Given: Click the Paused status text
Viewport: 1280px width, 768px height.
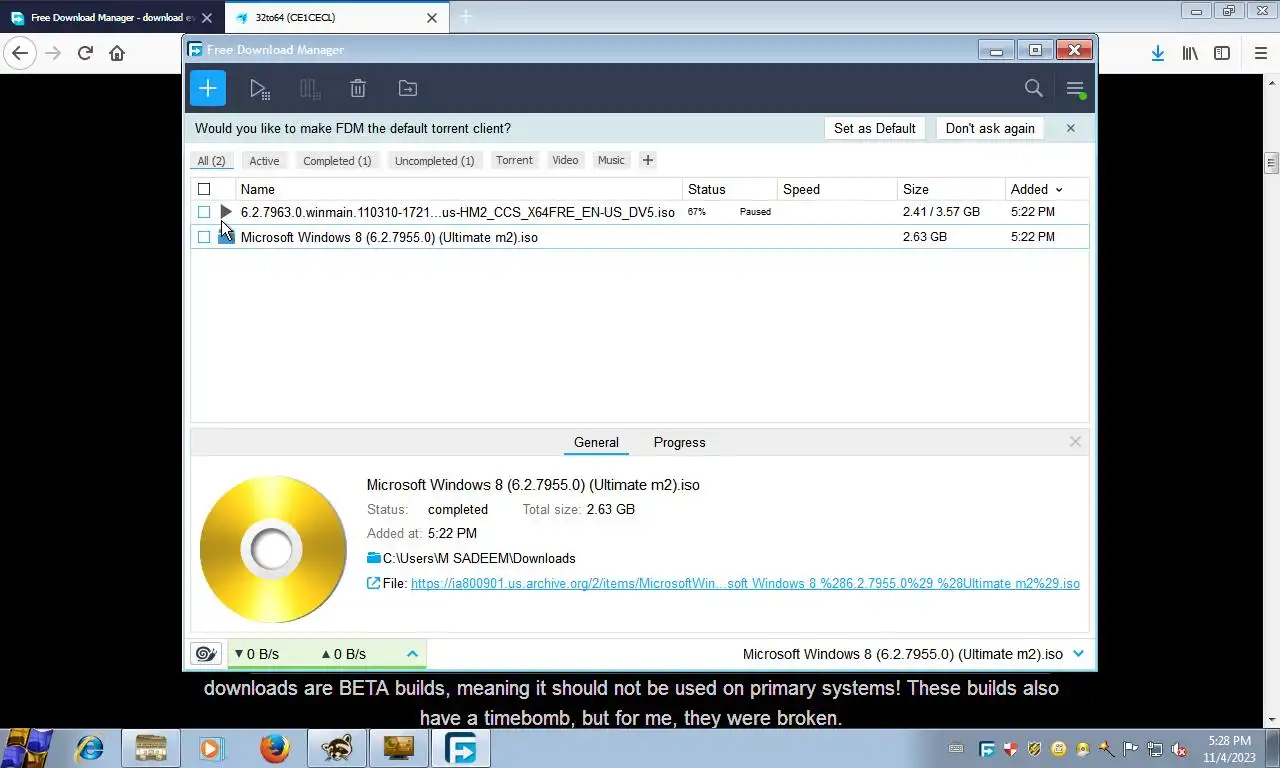Looking at the screenshot, I should [x=755, y=212].
